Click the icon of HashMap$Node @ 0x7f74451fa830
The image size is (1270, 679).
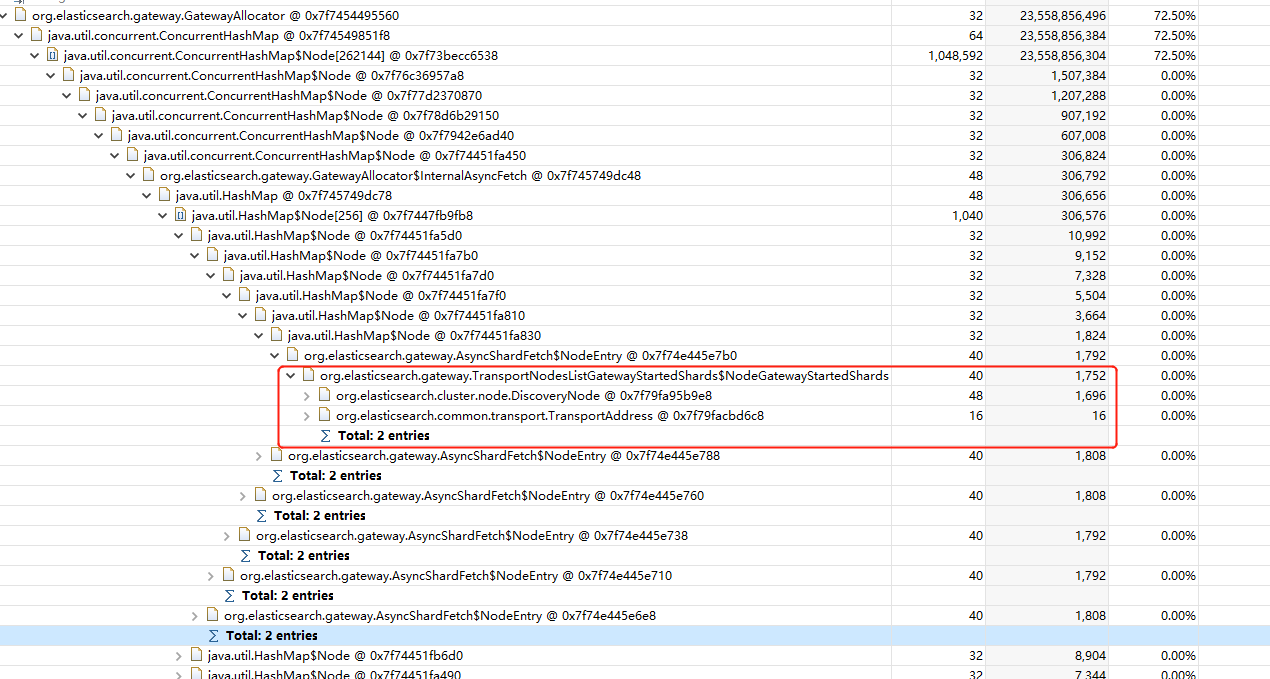(277, 336)
